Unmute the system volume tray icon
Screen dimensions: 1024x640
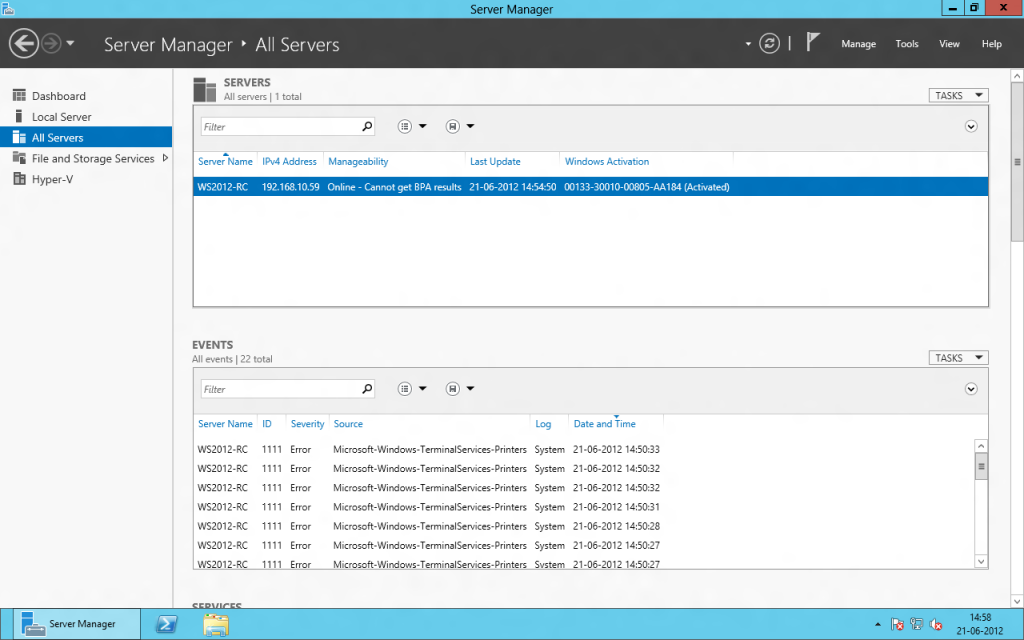[937, 623]
